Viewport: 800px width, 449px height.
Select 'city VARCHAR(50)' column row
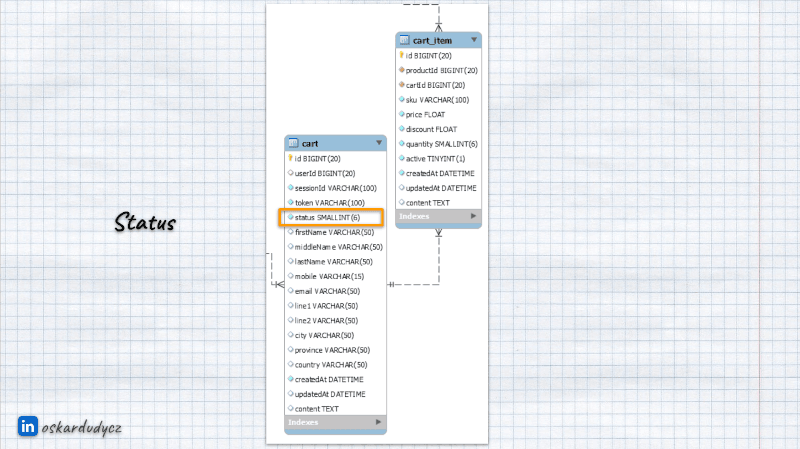[335, 335]
